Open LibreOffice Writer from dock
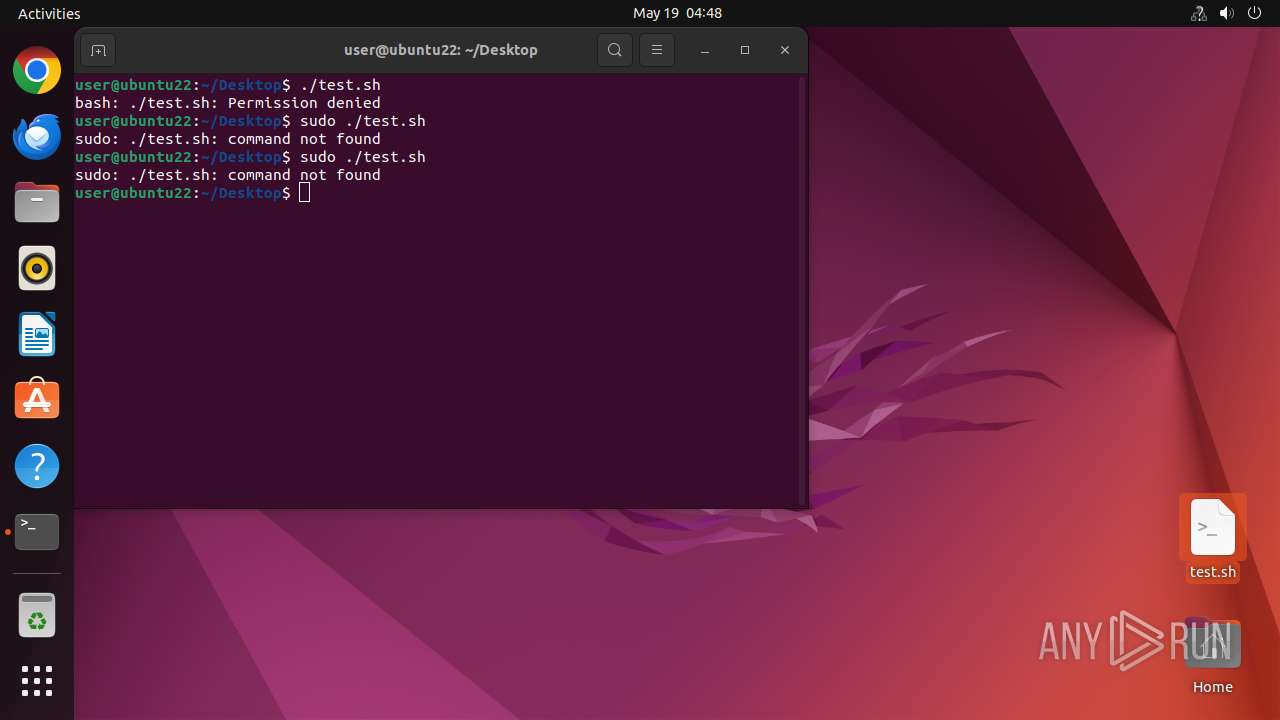The height and width of the screenshot is (720, 1280). [37, 334]
